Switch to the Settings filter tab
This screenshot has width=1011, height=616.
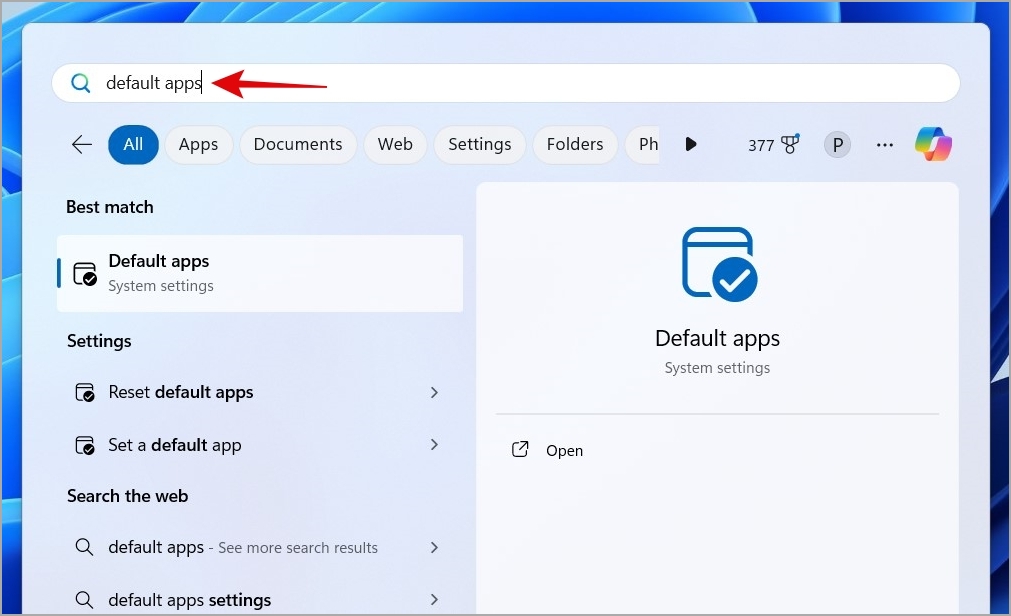(480, 144)
